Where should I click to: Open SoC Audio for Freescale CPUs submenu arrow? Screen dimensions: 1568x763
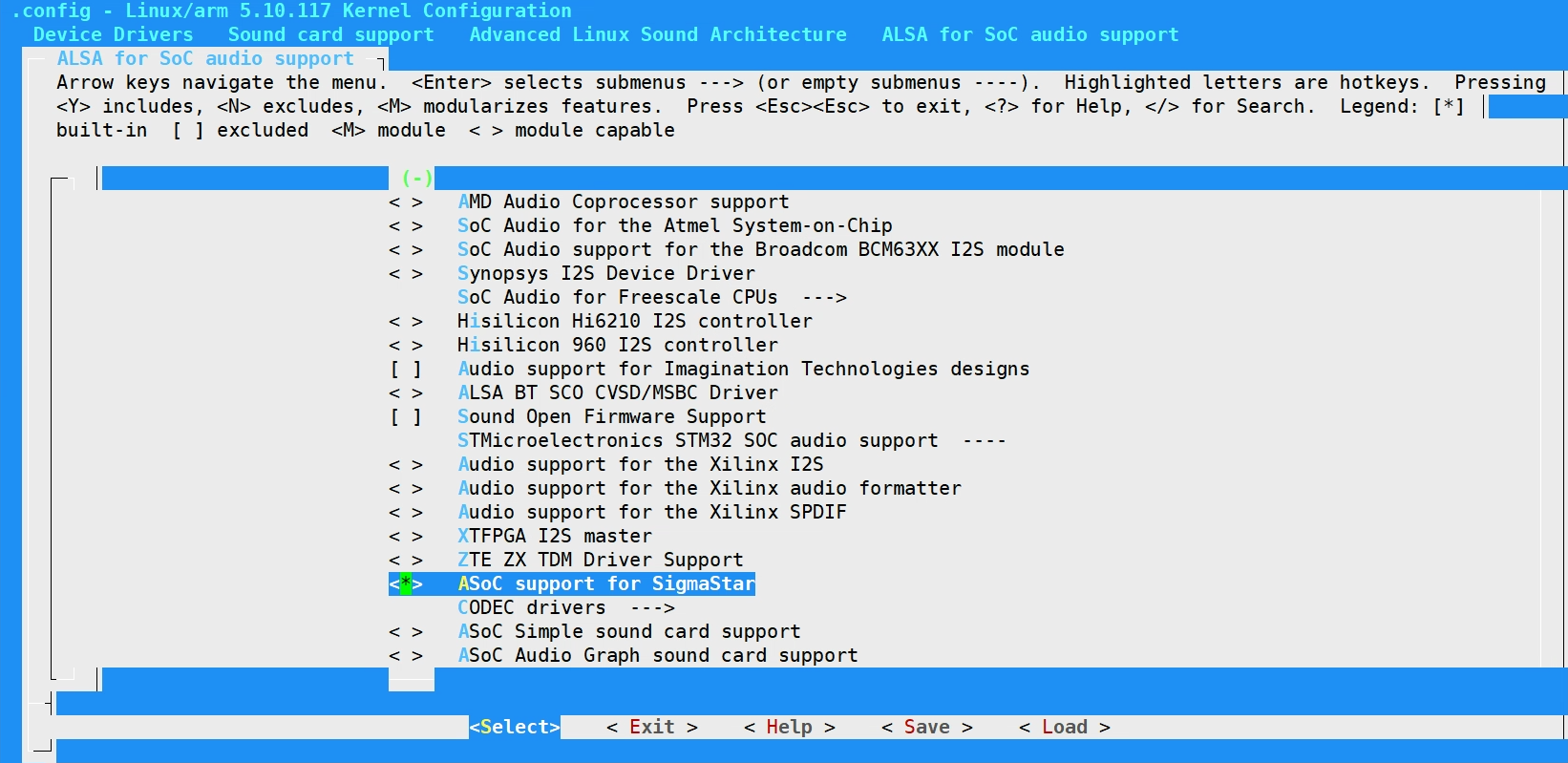(x=824, y=297)
